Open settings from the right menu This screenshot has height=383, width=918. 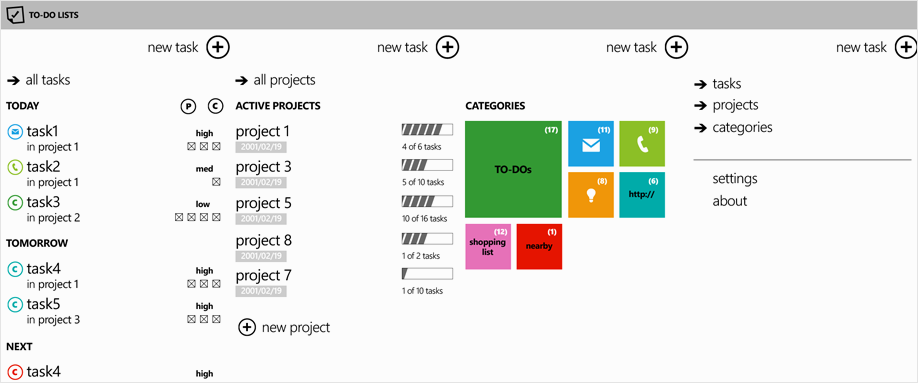click(735, 179)
